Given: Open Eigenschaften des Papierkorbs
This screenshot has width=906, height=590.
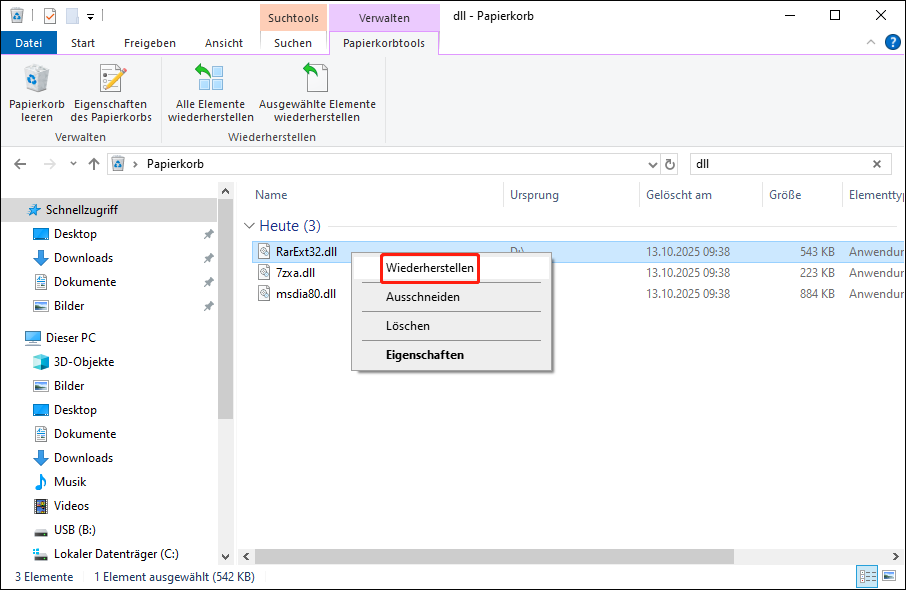Looking at the screenshot, I should pos(110,81).
